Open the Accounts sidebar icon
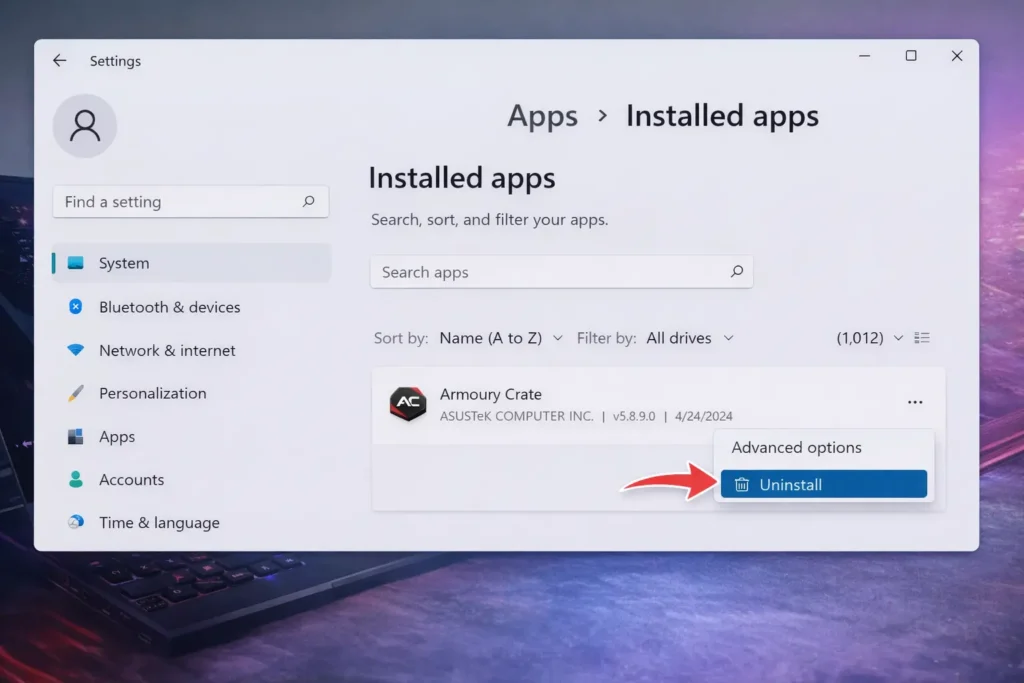 [x=78, y=480]
